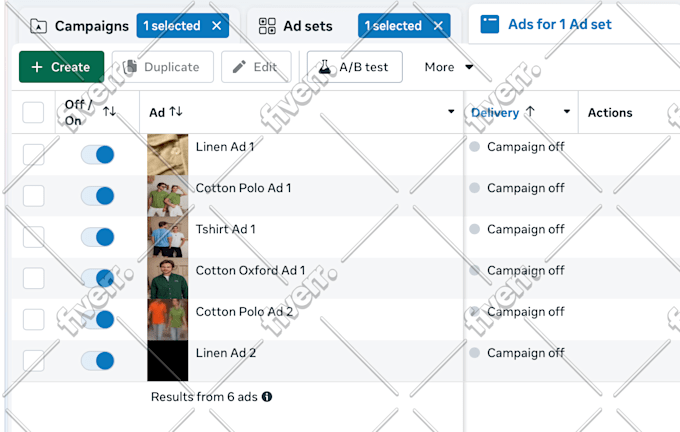The height and width of the screenshot is (432, 680).
Task: Click the Ads for 1 Ad set icon
Action: tap(490, 24)
